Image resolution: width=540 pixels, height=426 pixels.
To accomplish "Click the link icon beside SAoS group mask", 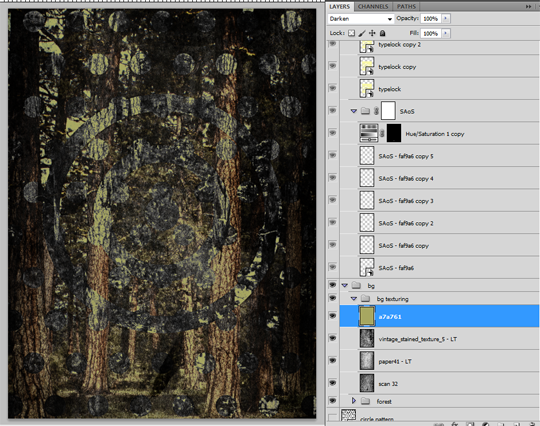I will coord(376,111).
